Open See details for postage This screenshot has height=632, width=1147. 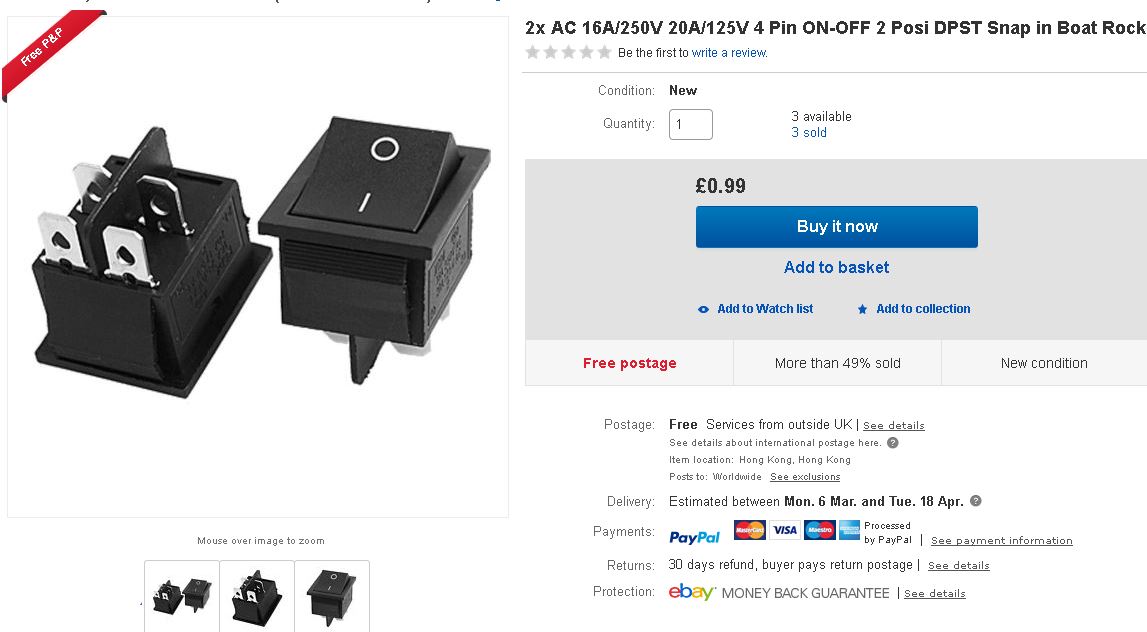click(893, 426)
